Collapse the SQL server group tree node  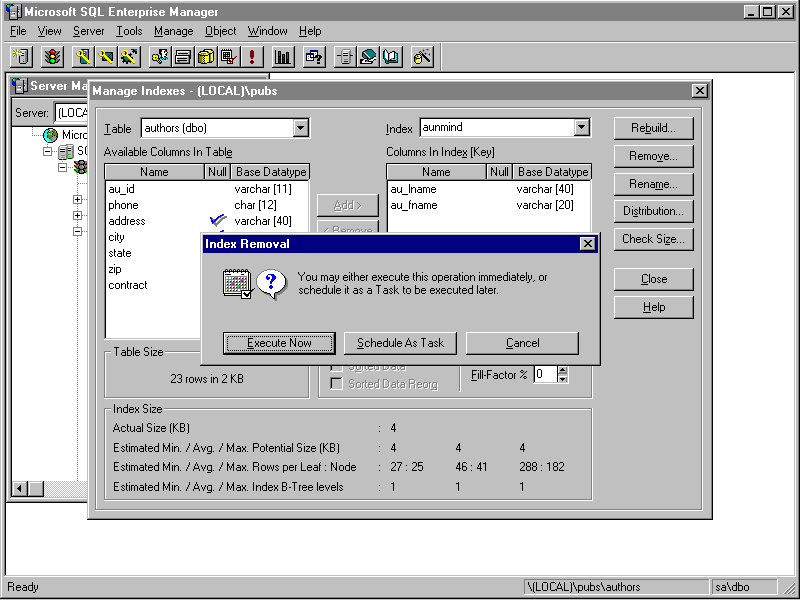(48, 152)
